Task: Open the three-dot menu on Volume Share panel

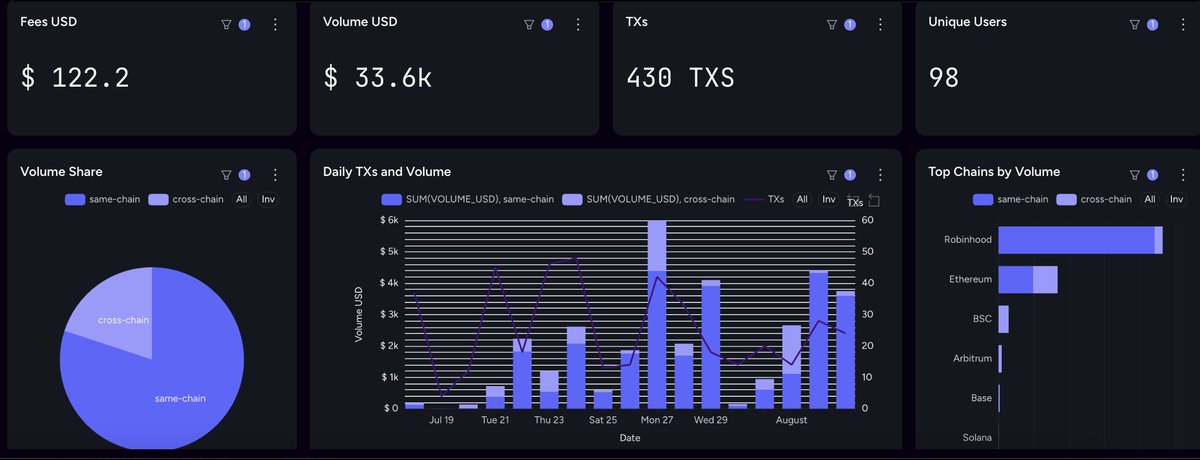Action: (x=275, y=174)
